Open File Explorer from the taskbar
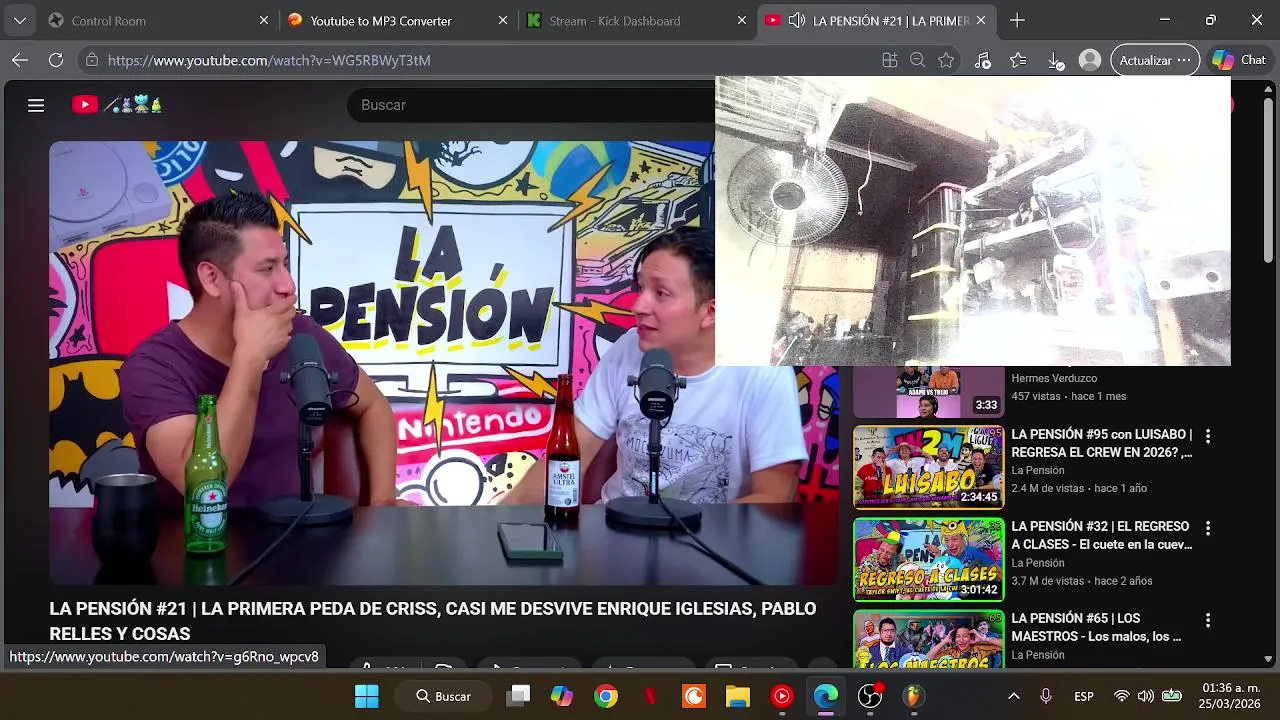 (x=738, y=696)
